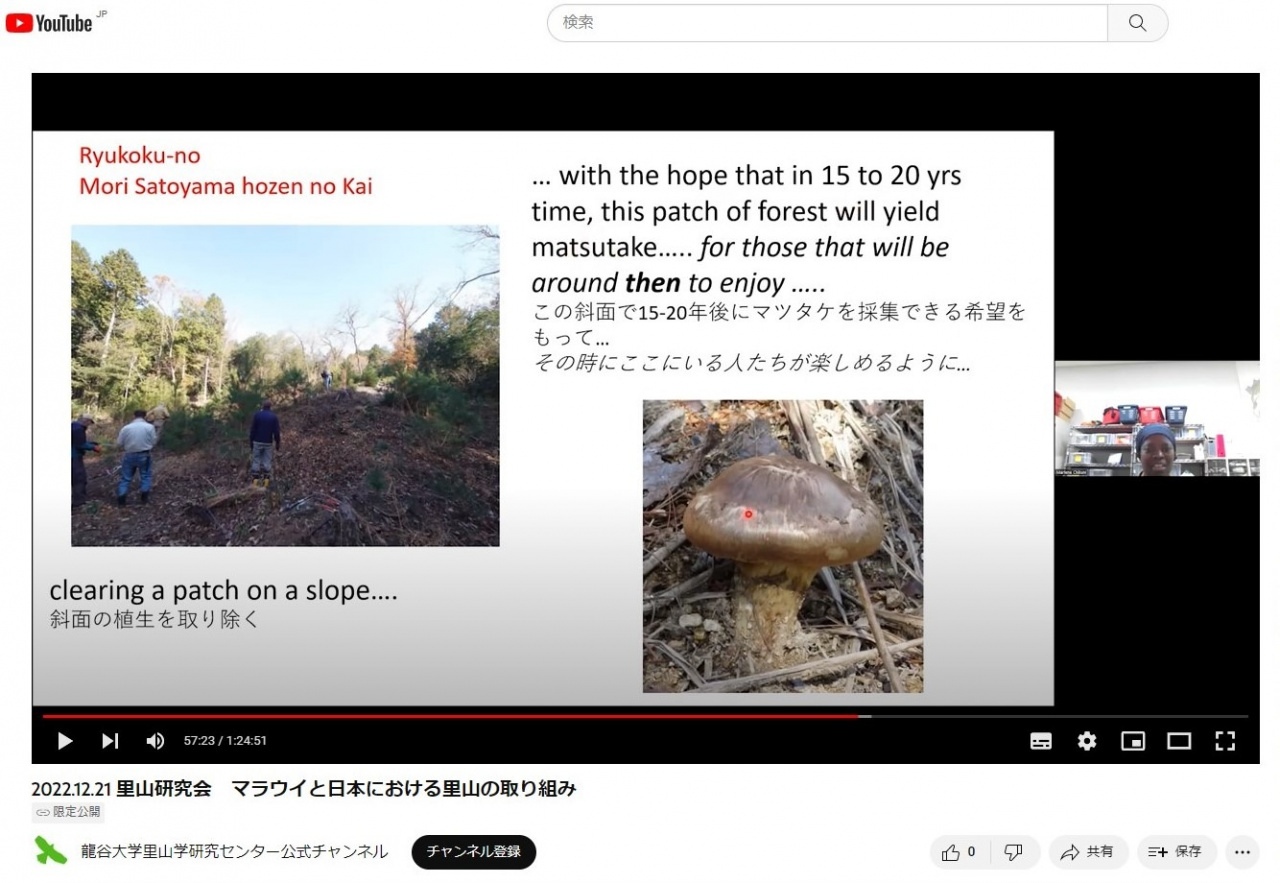Switch to theater mode view

click(1179, 741)
